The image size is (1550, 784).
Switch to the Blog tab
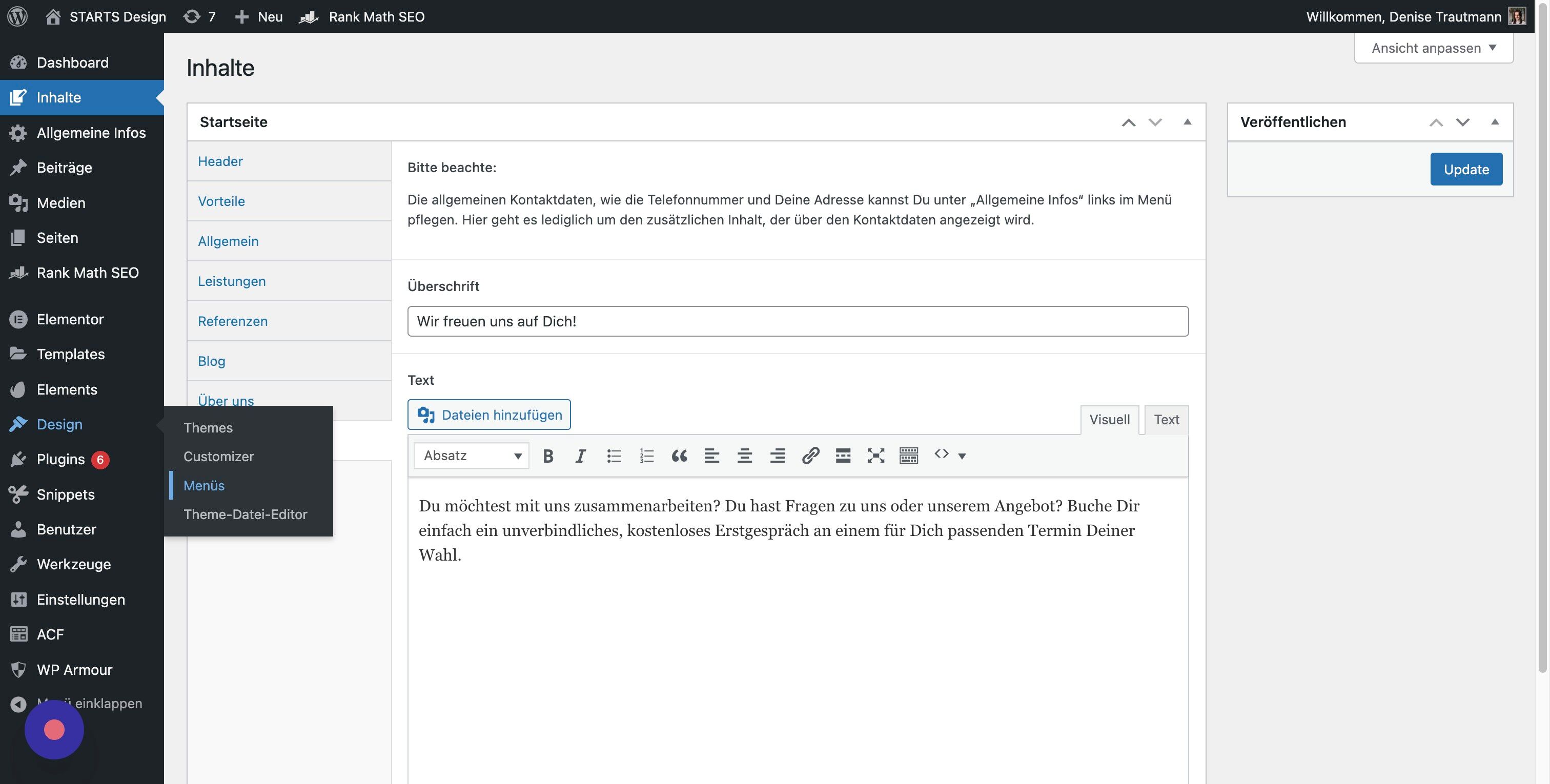pyautogui.click(x=289, y=361)
